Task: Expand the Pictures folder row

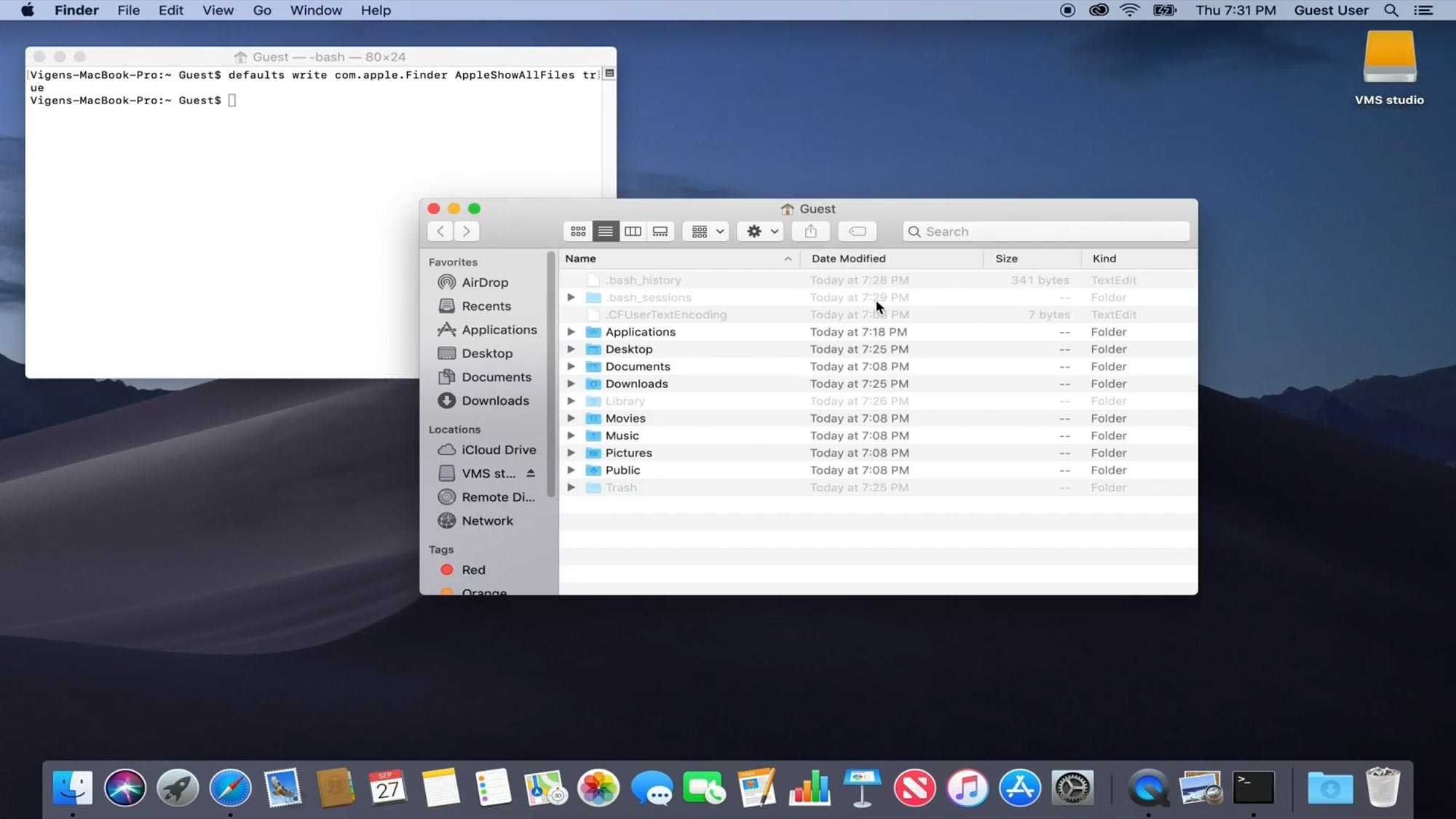Action: [571, 453]
